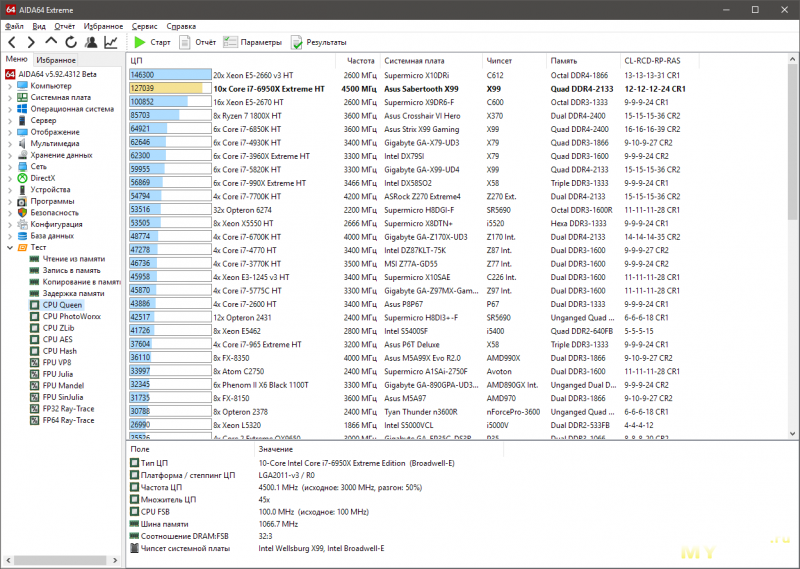800x569 pixels.
Task: Click sidebar horizontal scrollbar right arrow
Action: pyautogui.click(x=115, y=560)
